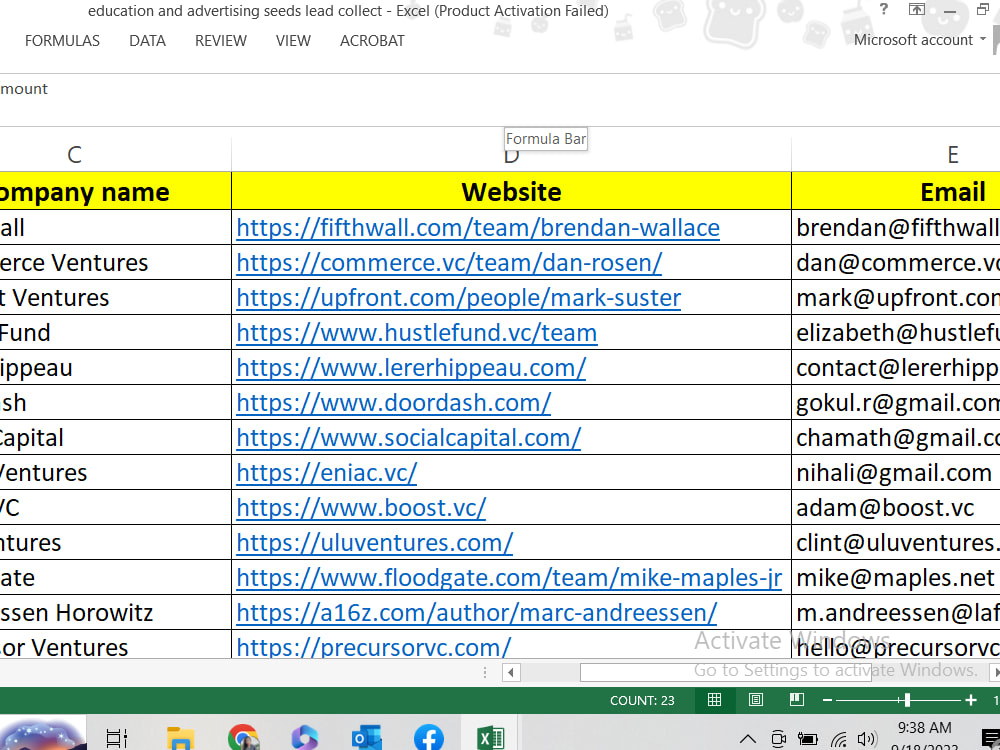Open the commerce.vc dan-rosen link
The width and height of the screenshot is (1000, 750).
click(x=449, y=263)
